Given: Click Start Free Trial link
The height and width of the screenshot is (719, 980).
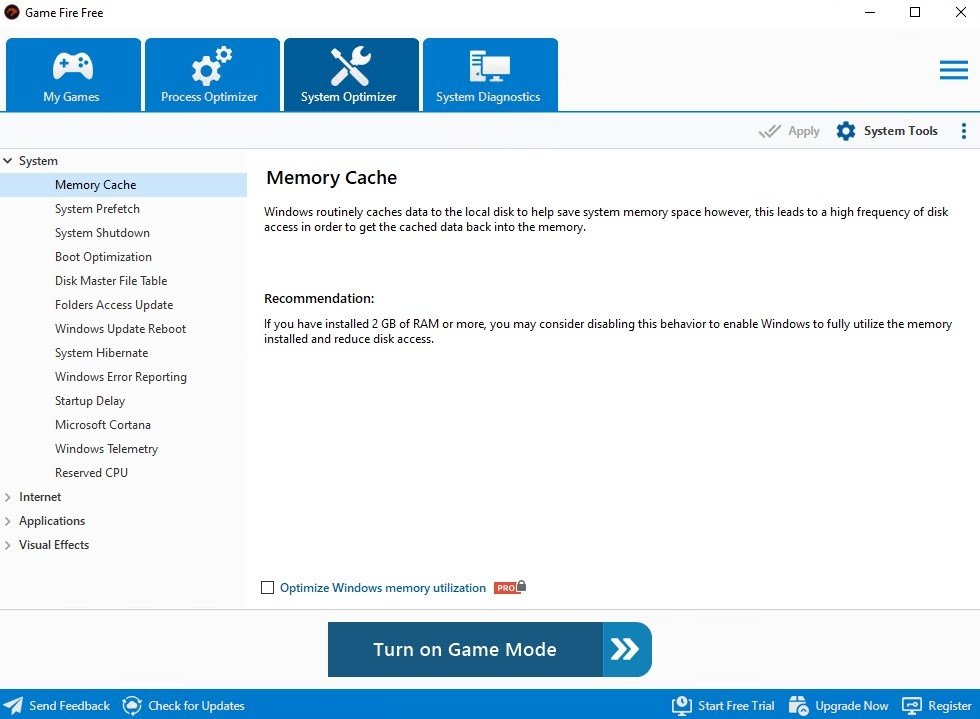Looking at the screenshot, I should [722, 706].
